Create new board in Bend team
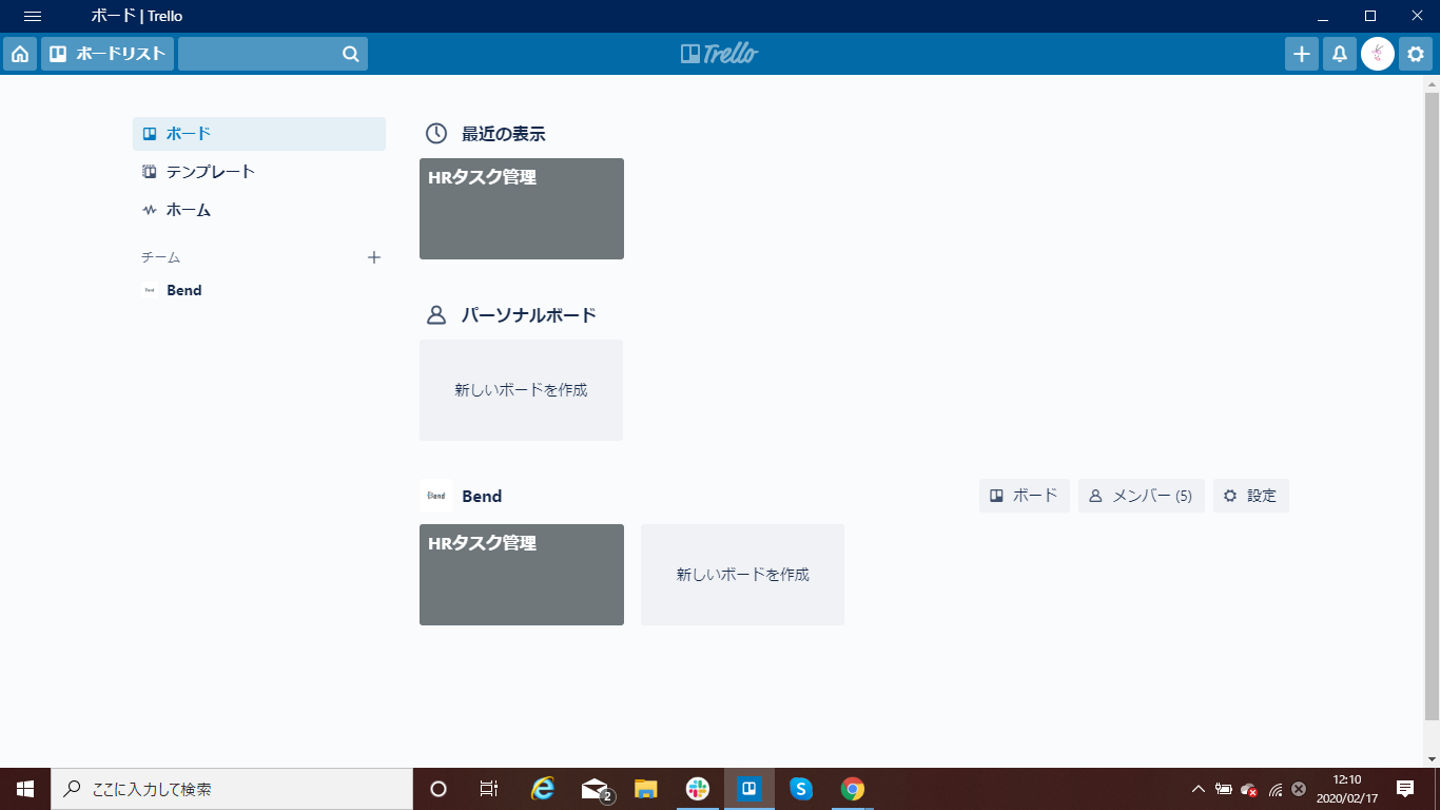 tap(743, 575)
